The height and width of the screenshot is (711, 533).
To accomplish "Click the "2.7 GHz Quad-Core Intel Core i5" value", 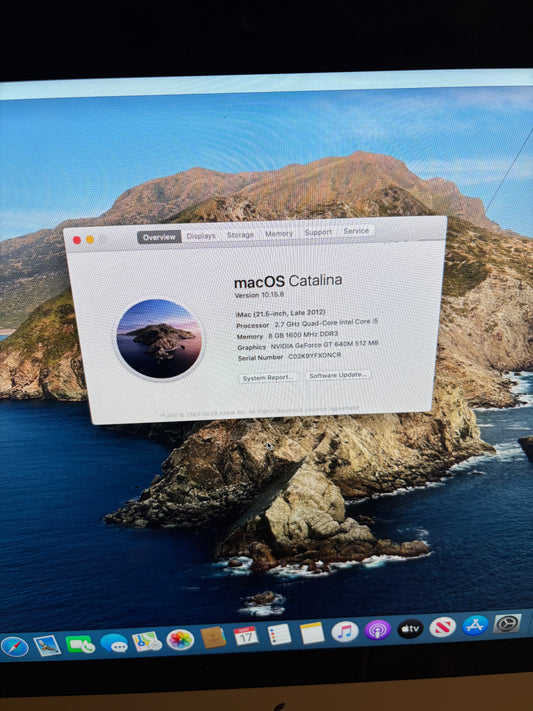I will click(x=326, y=323).
